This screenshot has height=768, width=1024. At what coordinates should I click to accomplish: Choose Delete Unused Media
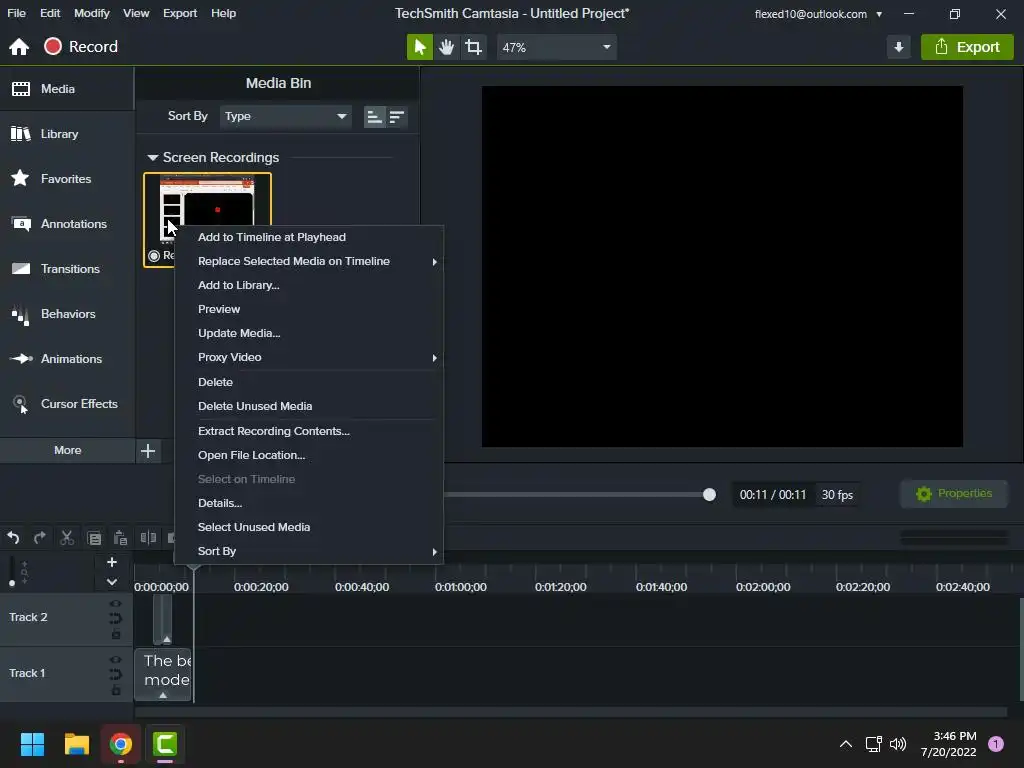click(309, 406)
